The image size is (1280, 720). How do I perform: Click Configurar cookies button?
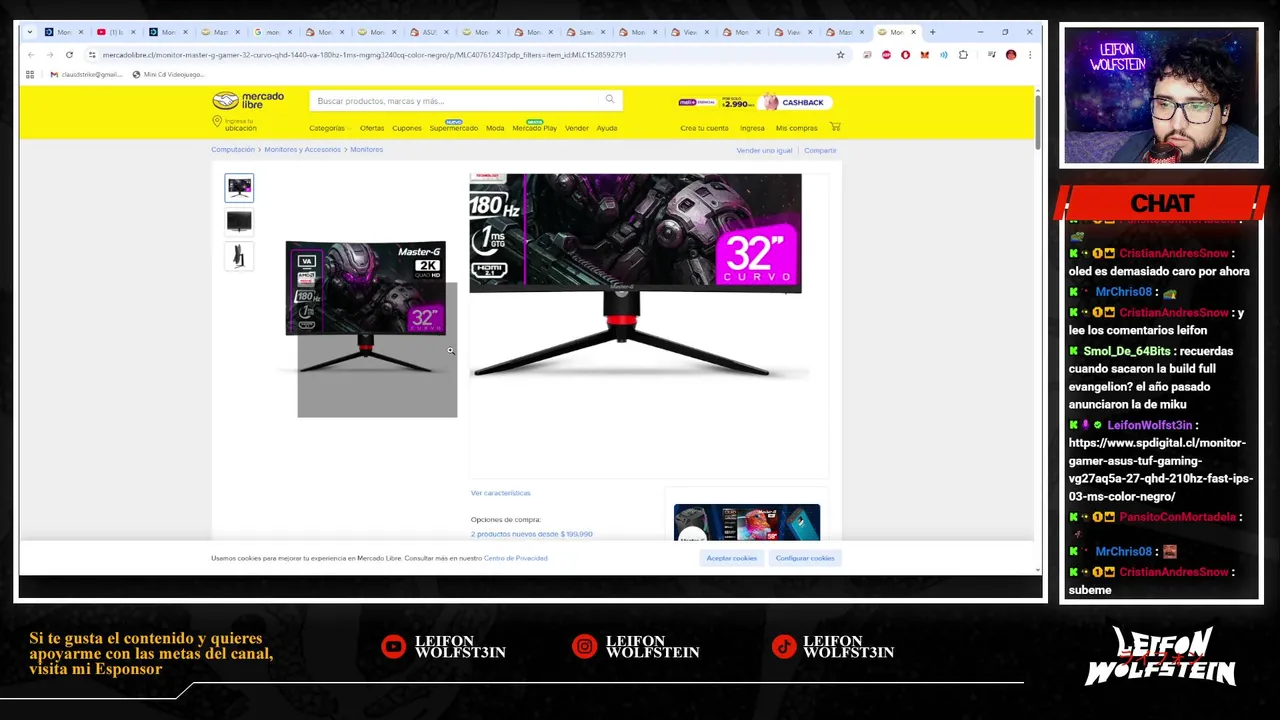tap(805, 558)
